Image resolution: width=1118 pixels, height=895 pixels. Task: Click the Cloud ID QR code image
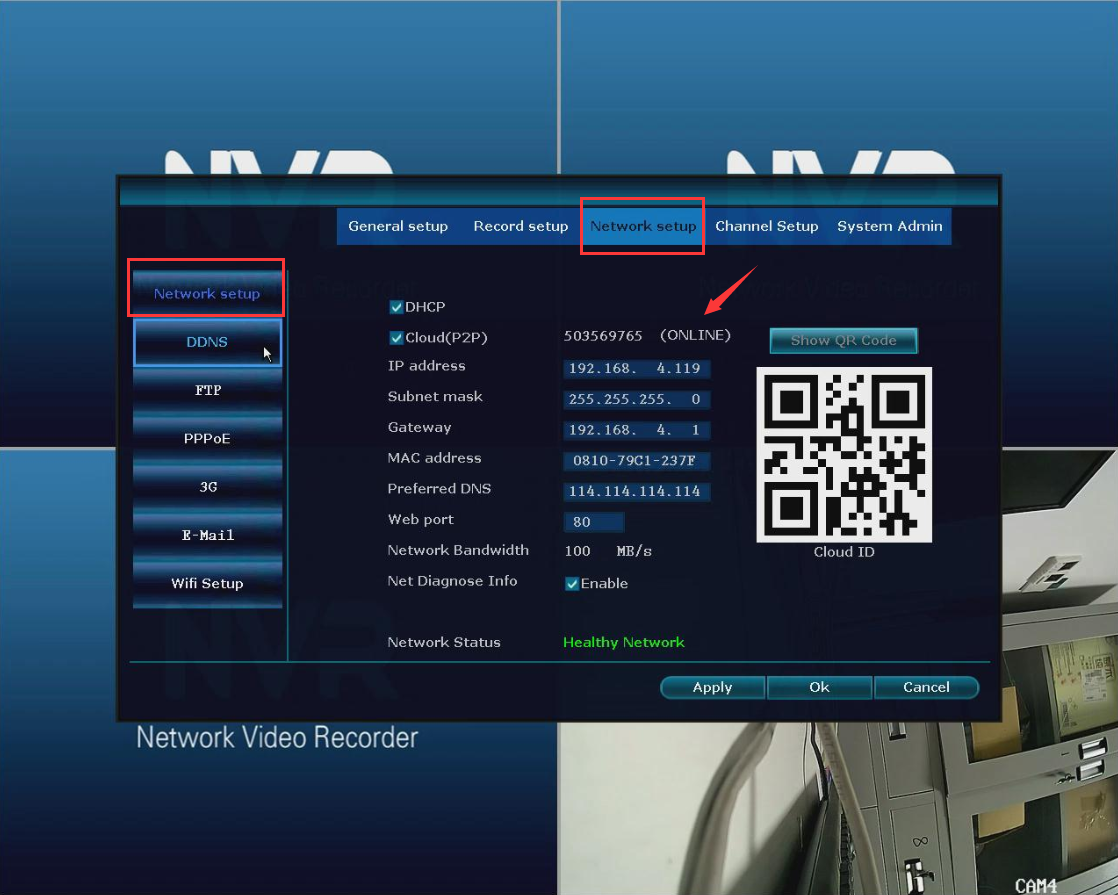pyautogui.click(x=844, y=455)
